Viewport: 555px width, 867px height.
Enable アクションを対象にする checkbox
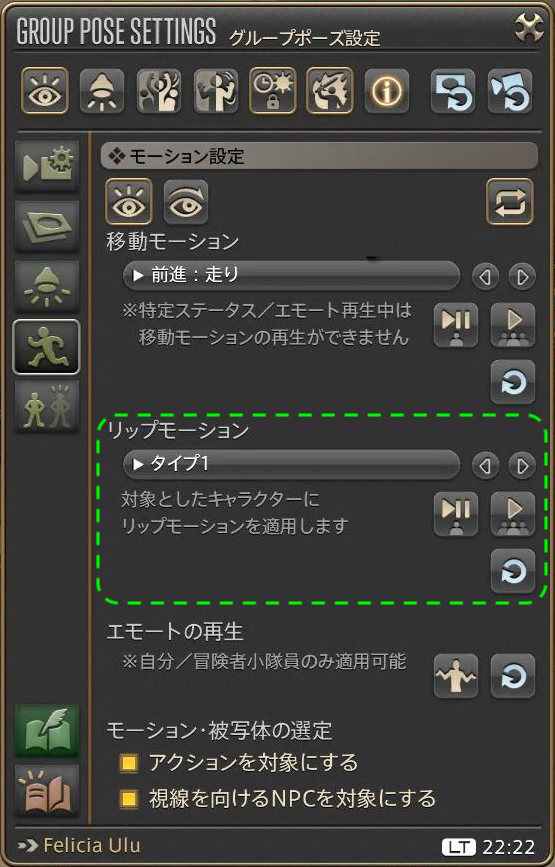point(129,764)
